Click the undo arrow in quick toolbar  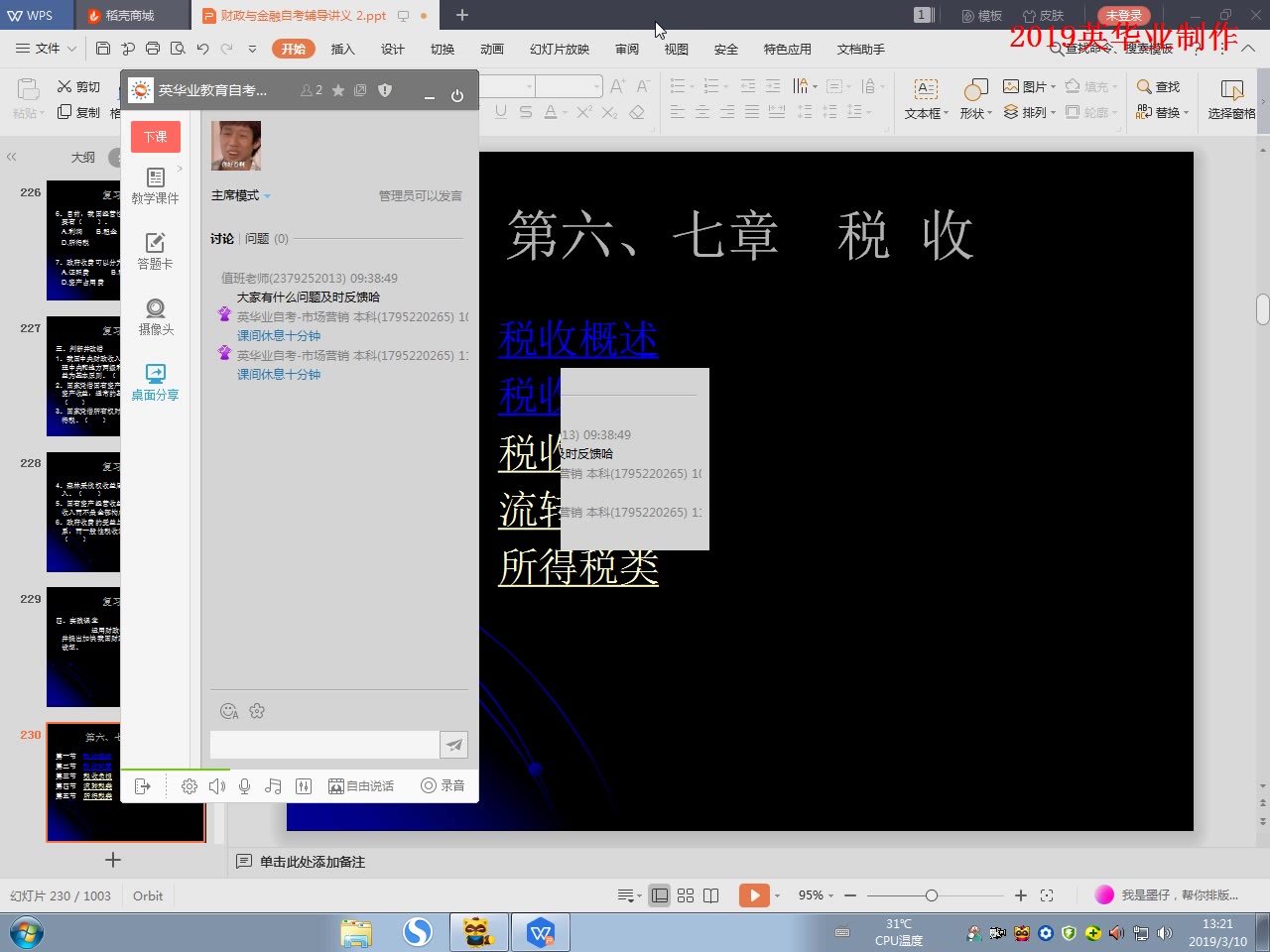pos(202,49)
